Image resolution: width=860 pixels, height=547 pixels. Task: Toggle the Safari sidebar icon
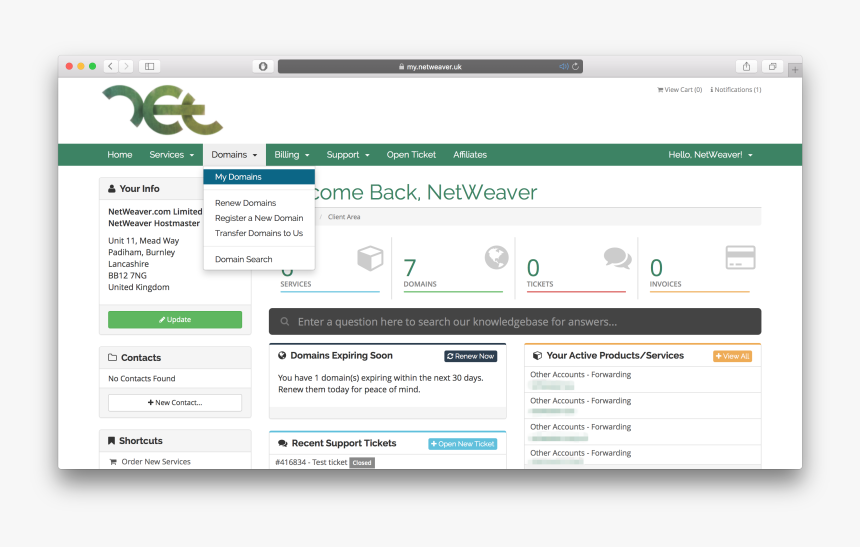(x=149, y=66)
